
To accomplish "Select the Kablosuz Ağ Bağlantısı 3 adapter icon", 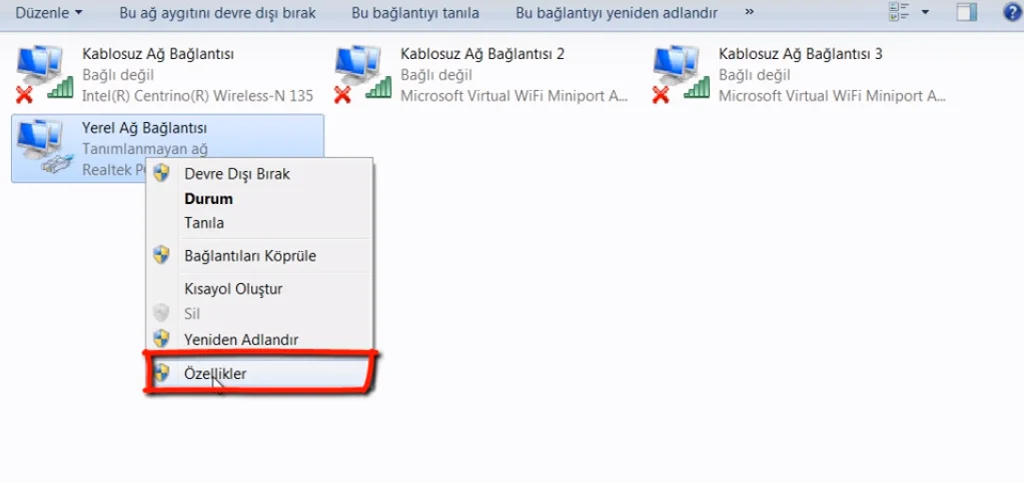I will [681, 74].
